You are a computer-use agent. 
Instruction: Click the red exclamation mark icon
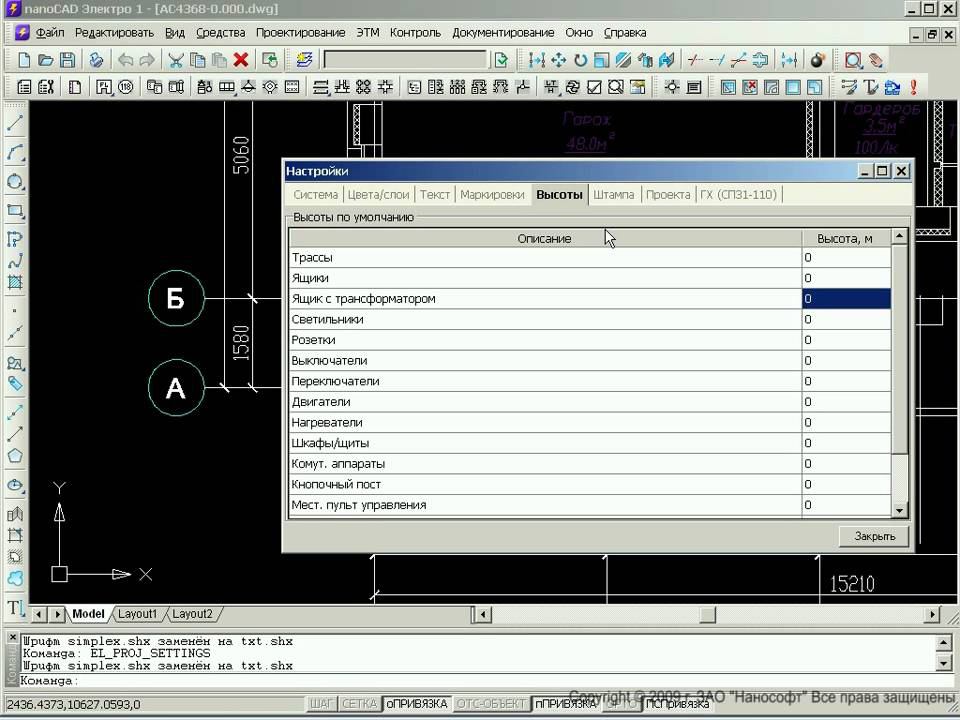[x=913, y=87]
